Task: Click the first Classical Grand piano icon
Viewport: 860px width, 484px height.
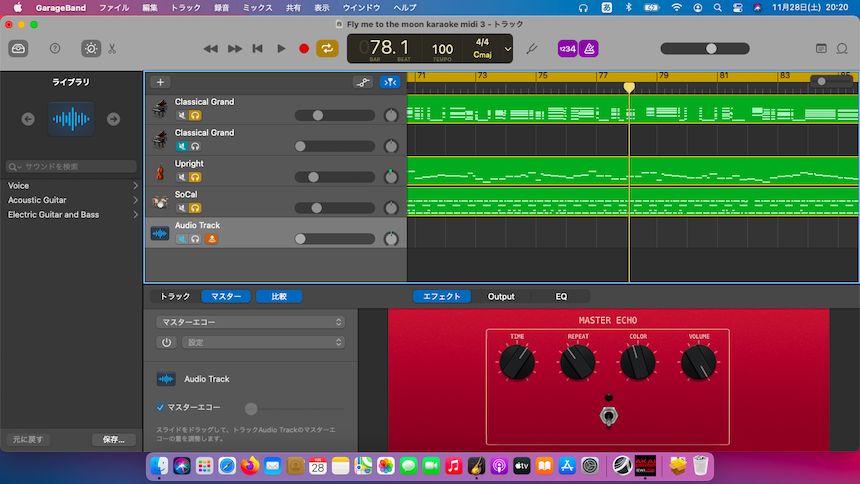Action: [x=160, y=109]
